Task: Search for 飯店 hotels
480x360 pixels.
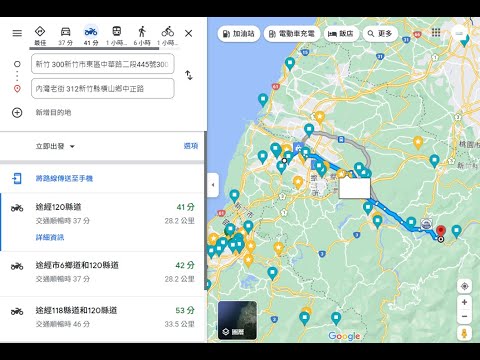Action: pyautogui.click(x=341, y=34)
